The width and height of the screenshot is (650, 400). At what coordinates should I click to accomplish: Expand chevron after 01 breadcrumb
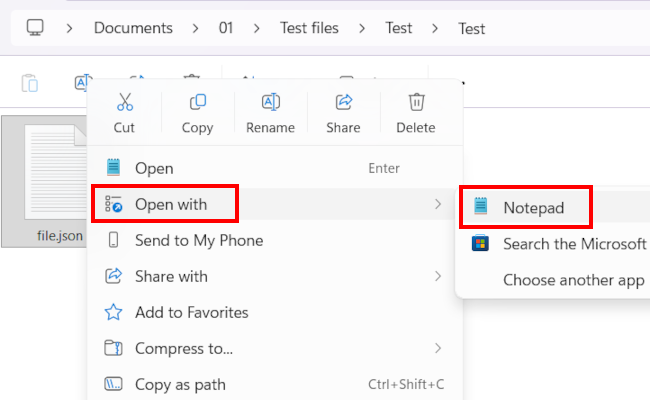pos(257,29)
